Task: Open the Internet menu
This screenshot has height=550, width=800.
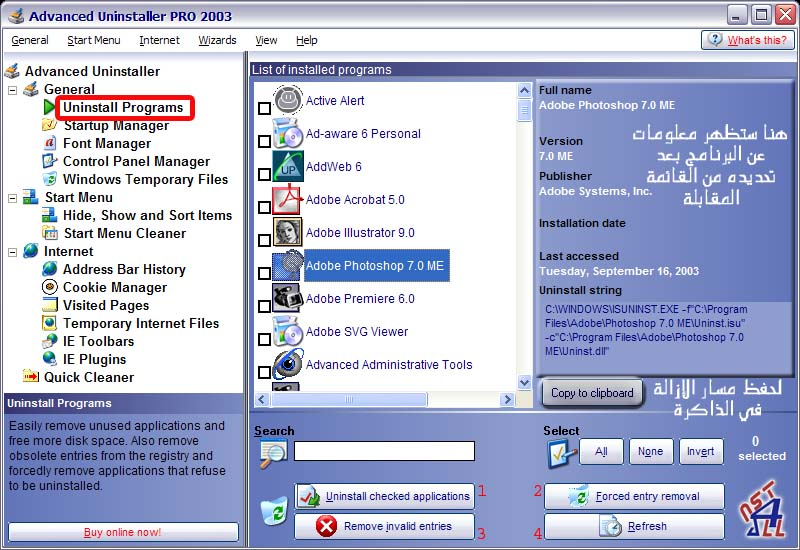Action: [159, 40]
